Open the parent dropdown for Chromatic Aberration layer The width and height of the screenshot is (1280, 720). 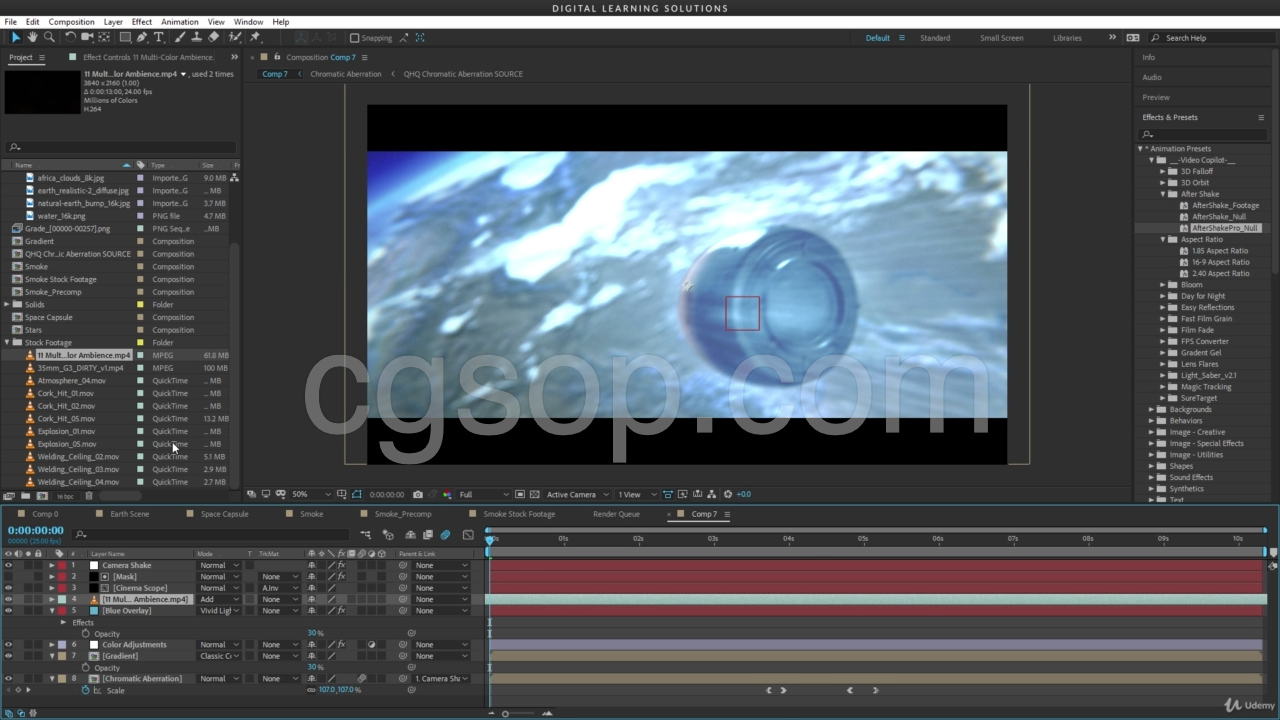[x=441, y=679]
